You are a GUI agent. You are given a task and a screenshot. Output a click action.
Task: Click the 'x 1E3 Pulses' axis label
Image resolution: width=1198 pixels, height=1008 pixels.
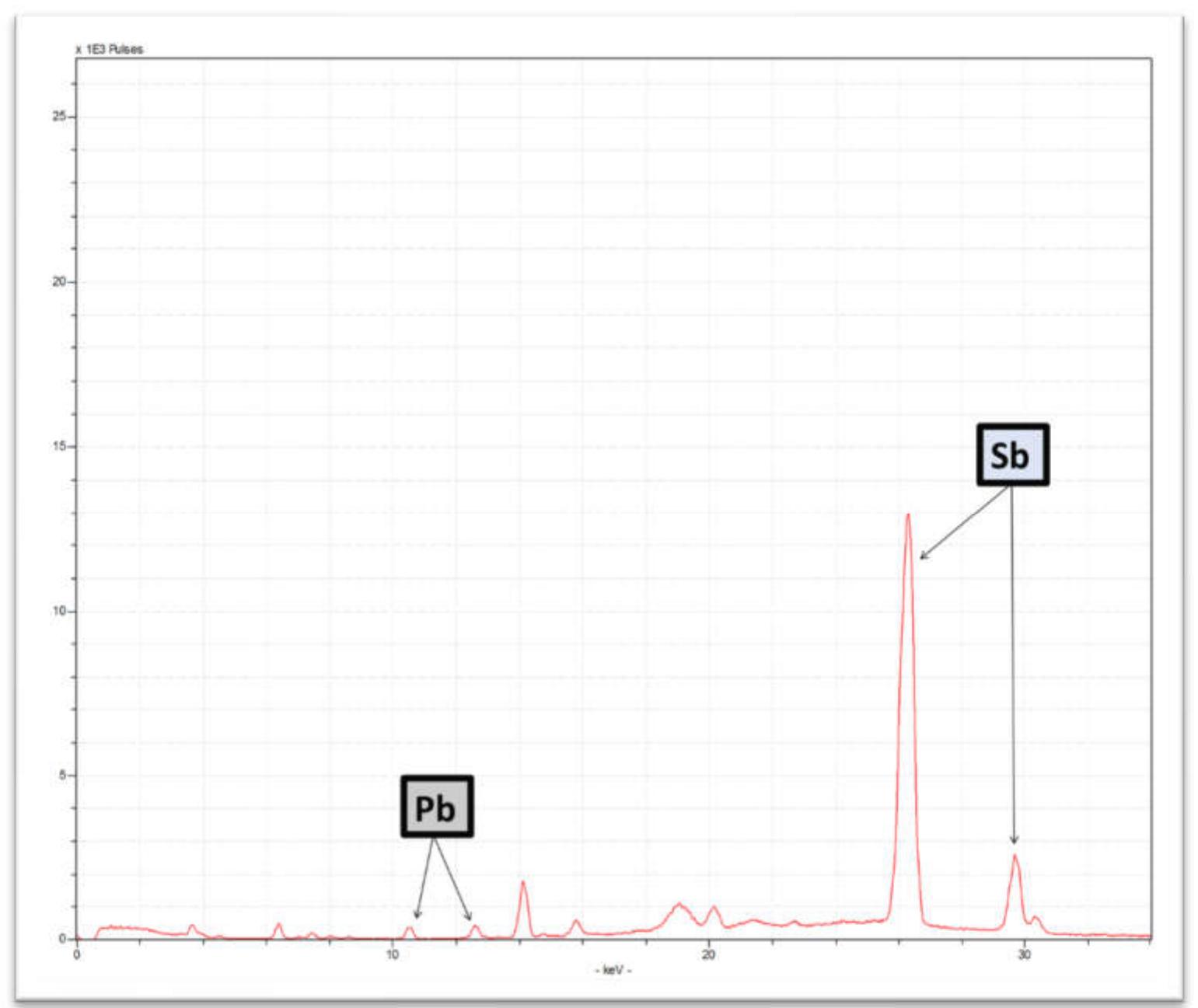109,49
